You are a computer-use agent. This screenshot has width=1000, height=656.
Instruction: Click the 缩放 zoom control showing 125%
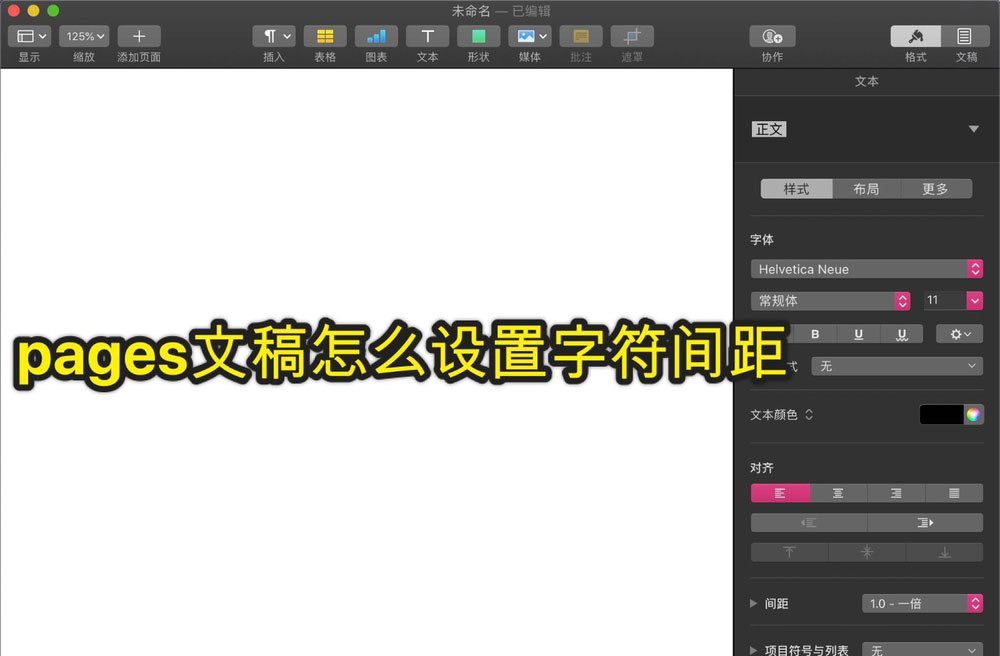pyautogui.click(x=83, y=36)
